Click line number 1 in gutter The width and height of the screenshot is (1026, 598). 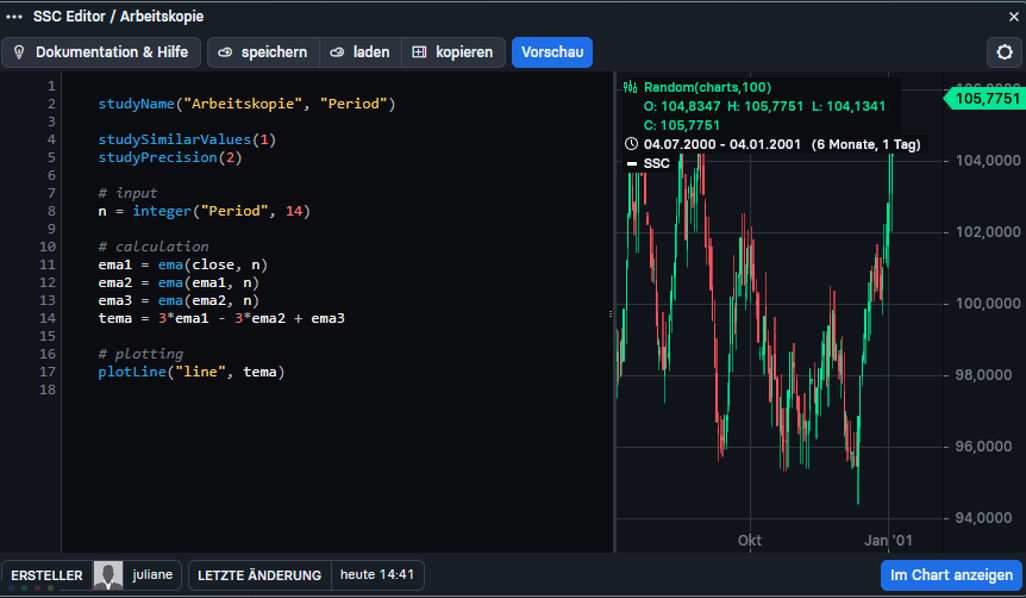pyautogui.click(x=51, y=86)
